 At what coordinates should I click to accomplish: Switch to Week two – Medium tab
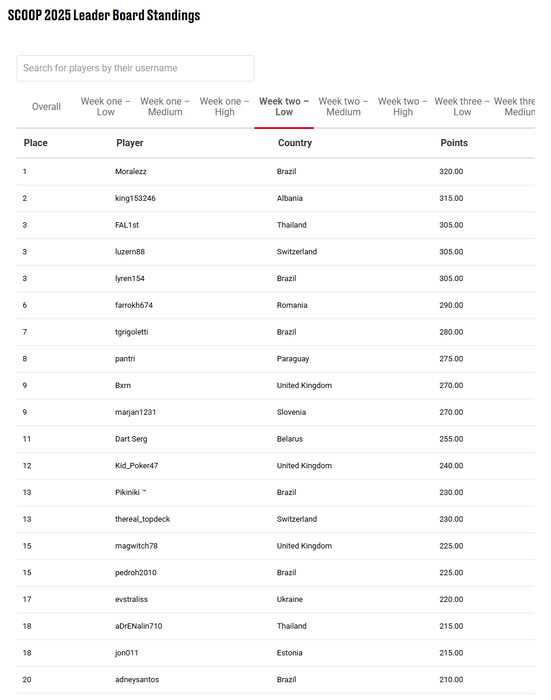coord(343,107)
